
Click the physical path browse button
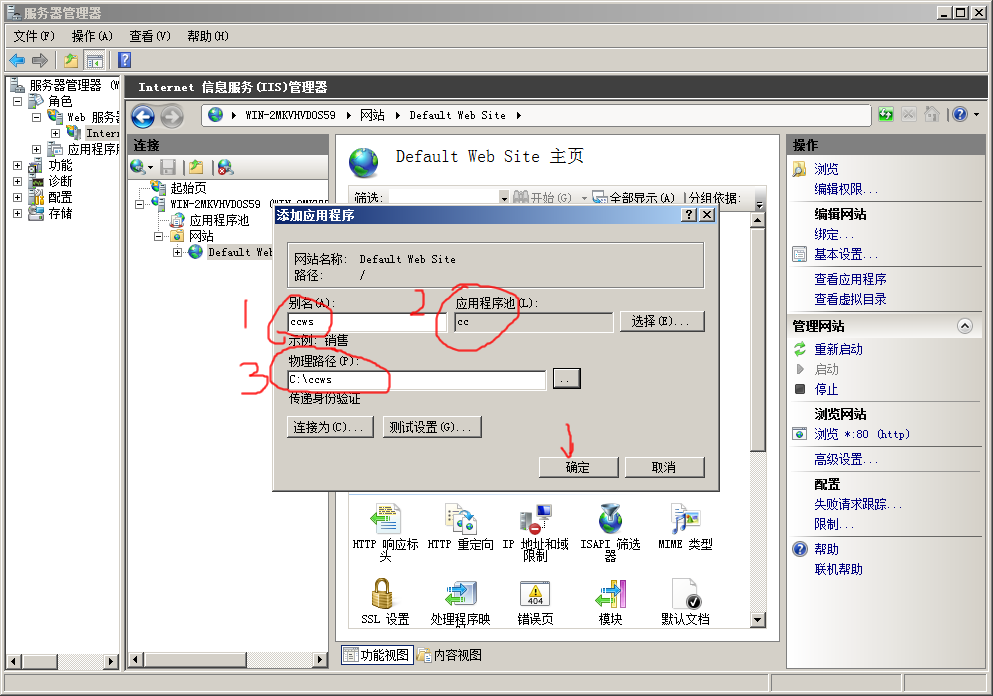(566, 379)
